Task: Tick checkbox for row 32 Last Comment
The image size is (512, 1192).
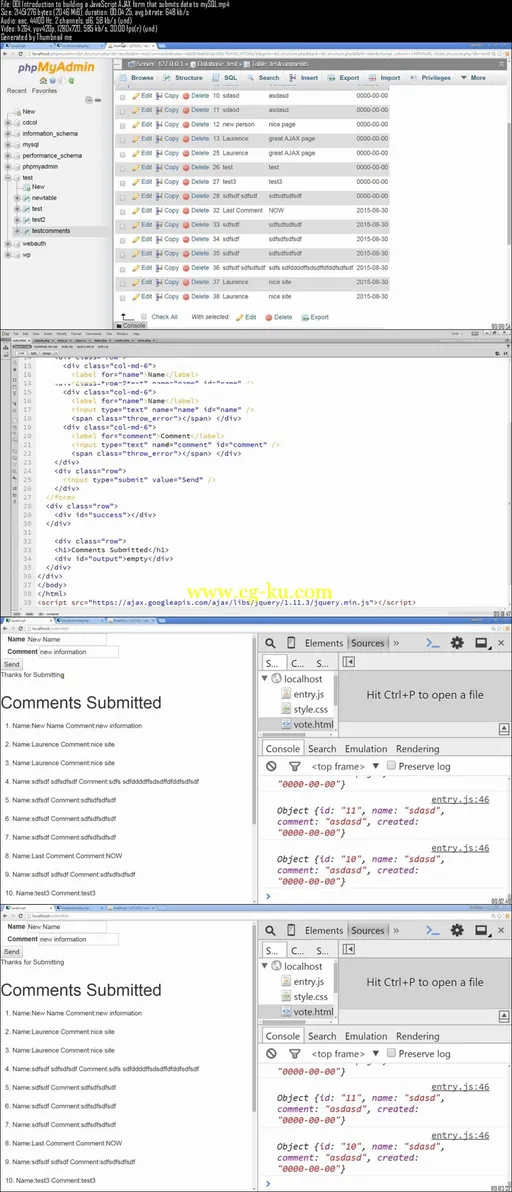Action: click(x=123, y=211)
